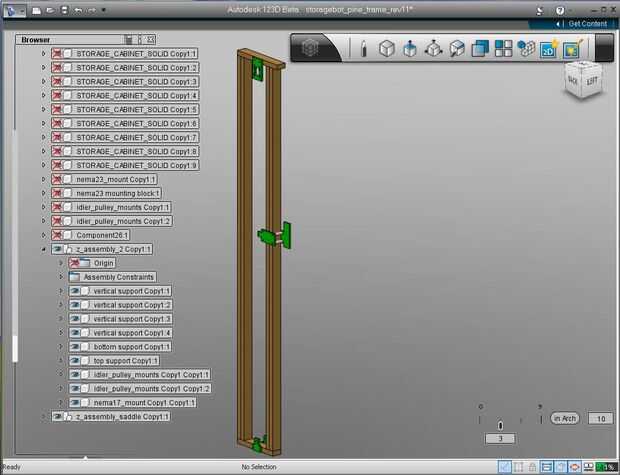Click the ruler scale slider handle
The height and width of the screenshot is (475, 620).
pyautogui.click(x=500, y=426)
